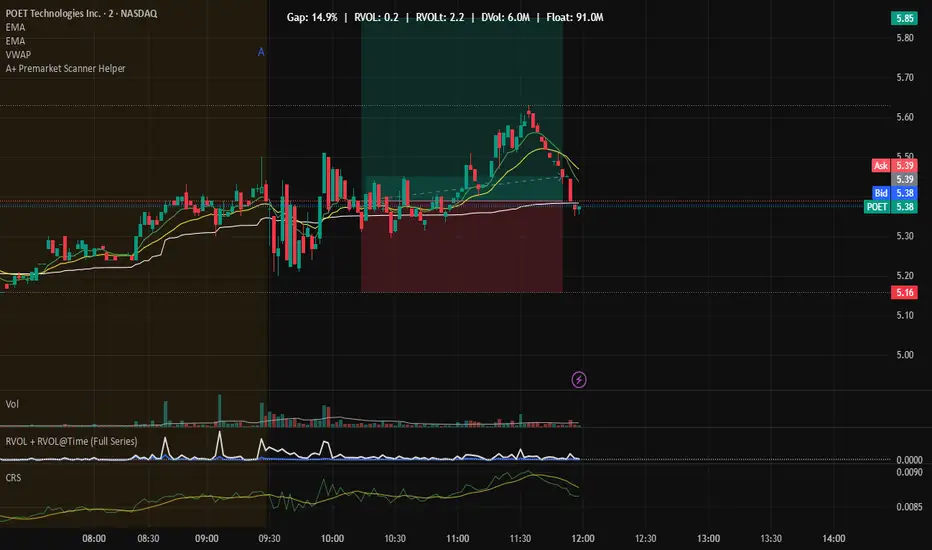The width and height of the screenshot is (932, 550).
Task: Select the first EMA indicator label
Action: (x=15, y=27)
